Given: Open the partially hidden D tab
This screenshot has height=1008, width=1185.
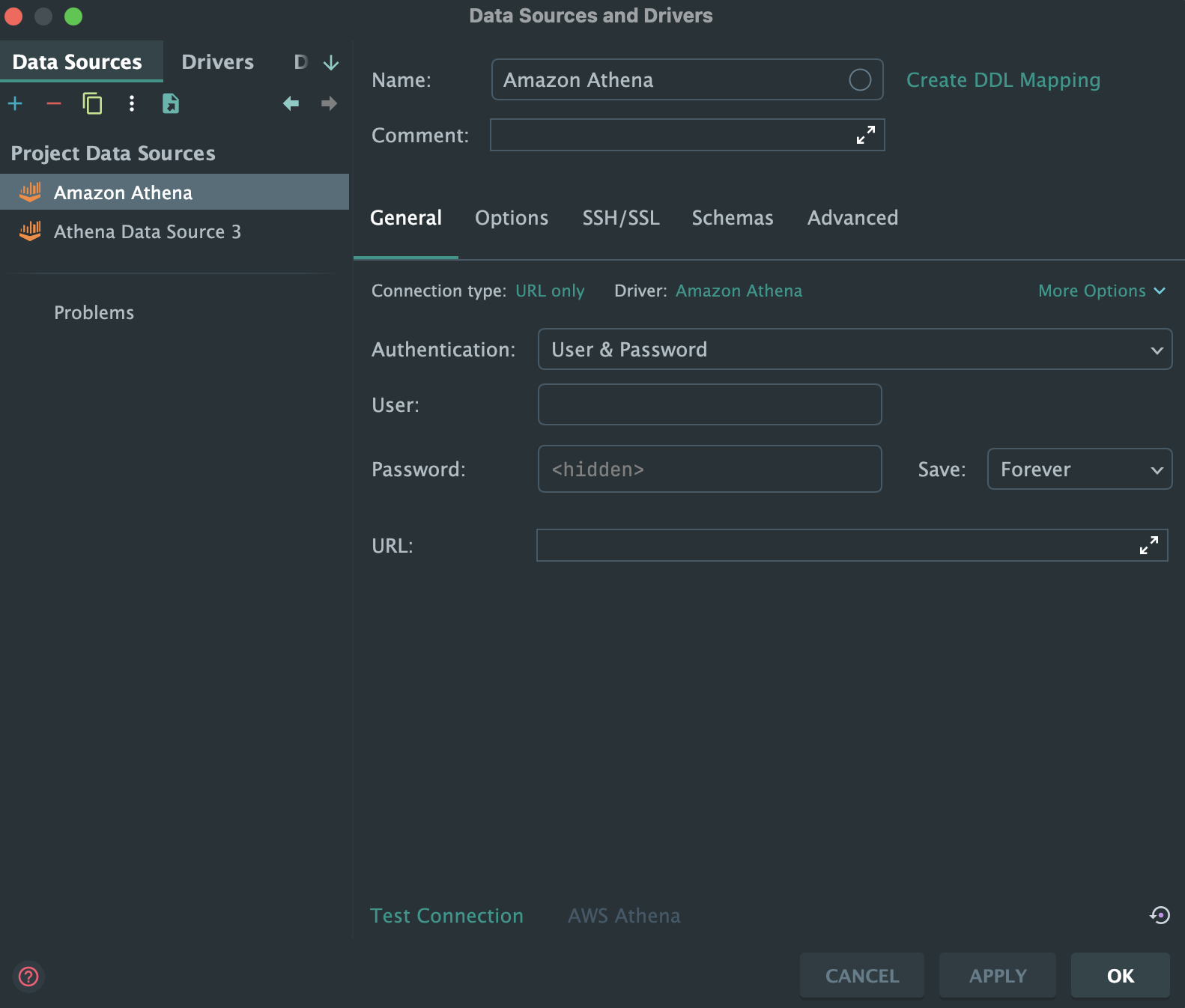Looking at the screenshot, I should (x=300, y=62).
